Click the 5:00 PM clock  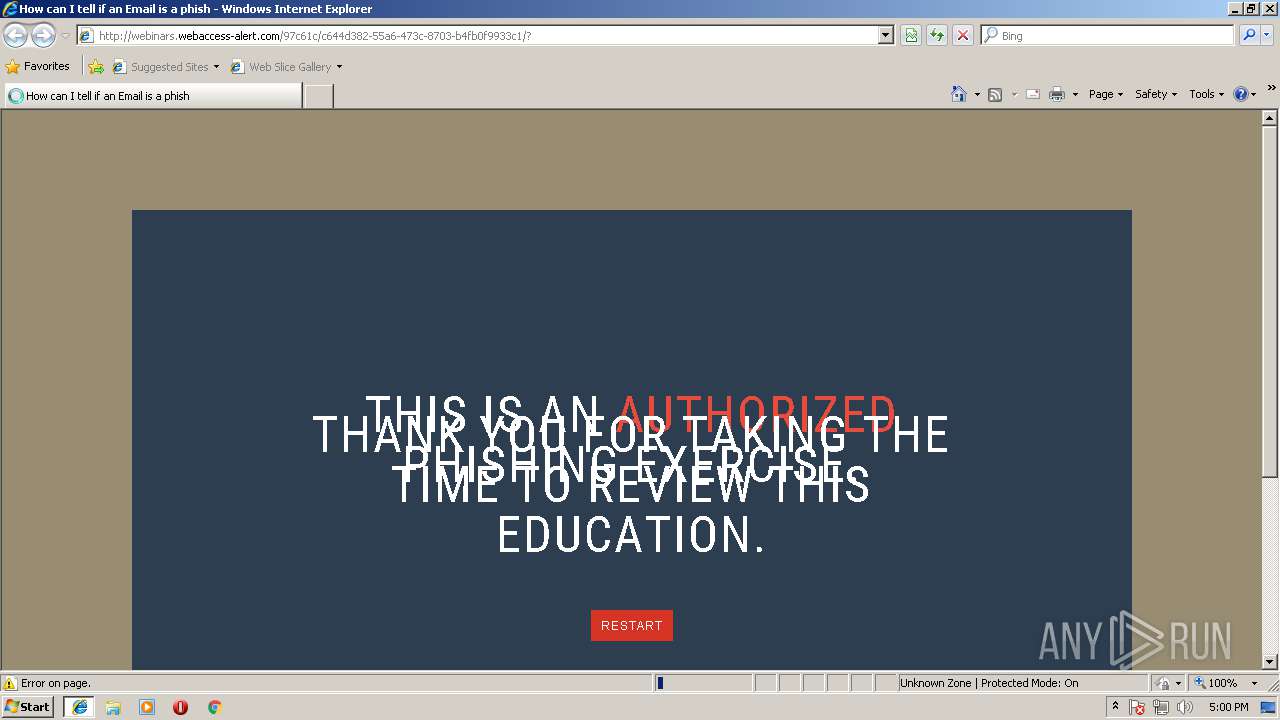pyautogui.click(x=1228, y=707)
